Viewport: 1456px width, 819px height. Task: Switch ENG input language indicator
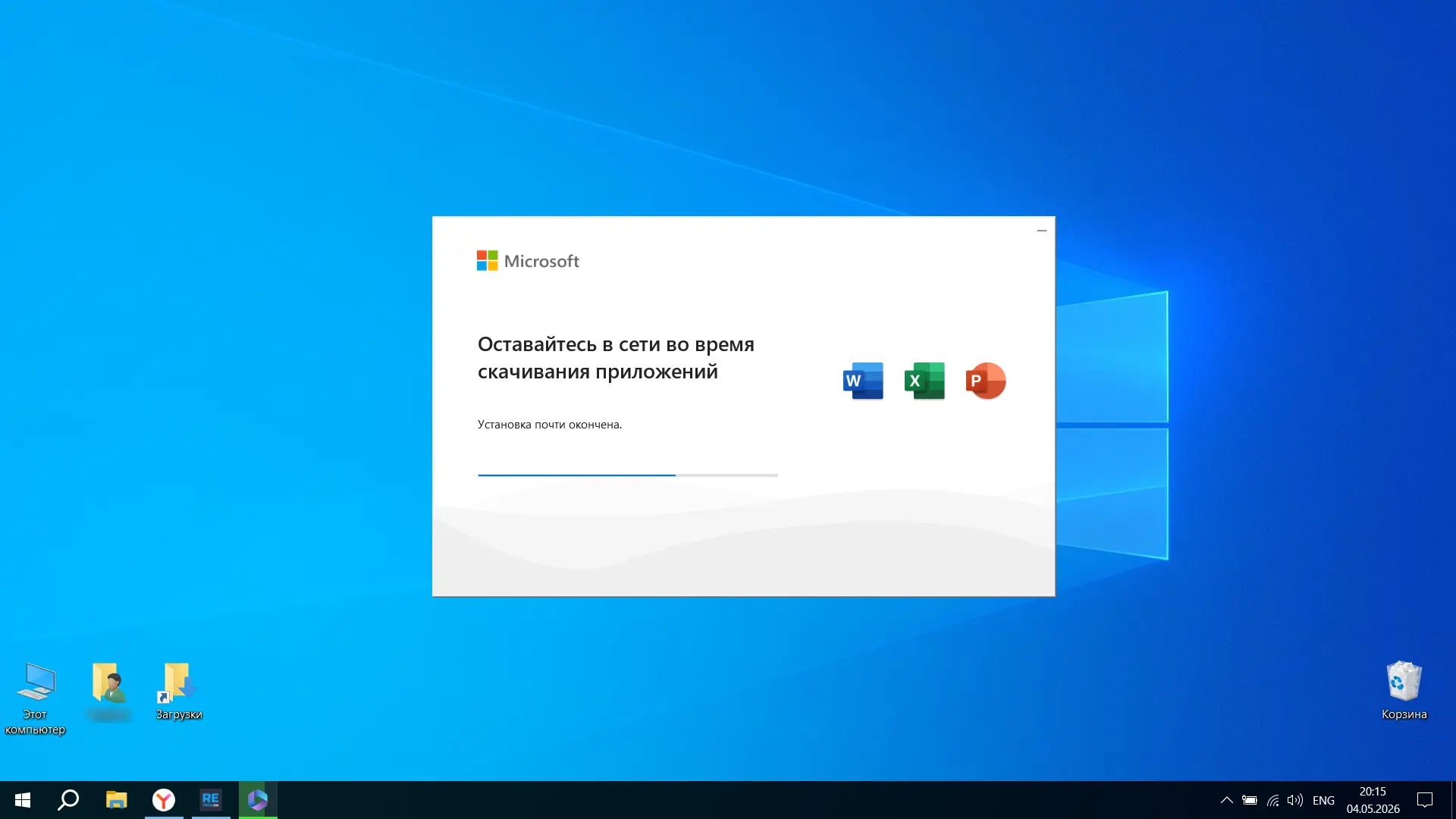click(1323, 800)
